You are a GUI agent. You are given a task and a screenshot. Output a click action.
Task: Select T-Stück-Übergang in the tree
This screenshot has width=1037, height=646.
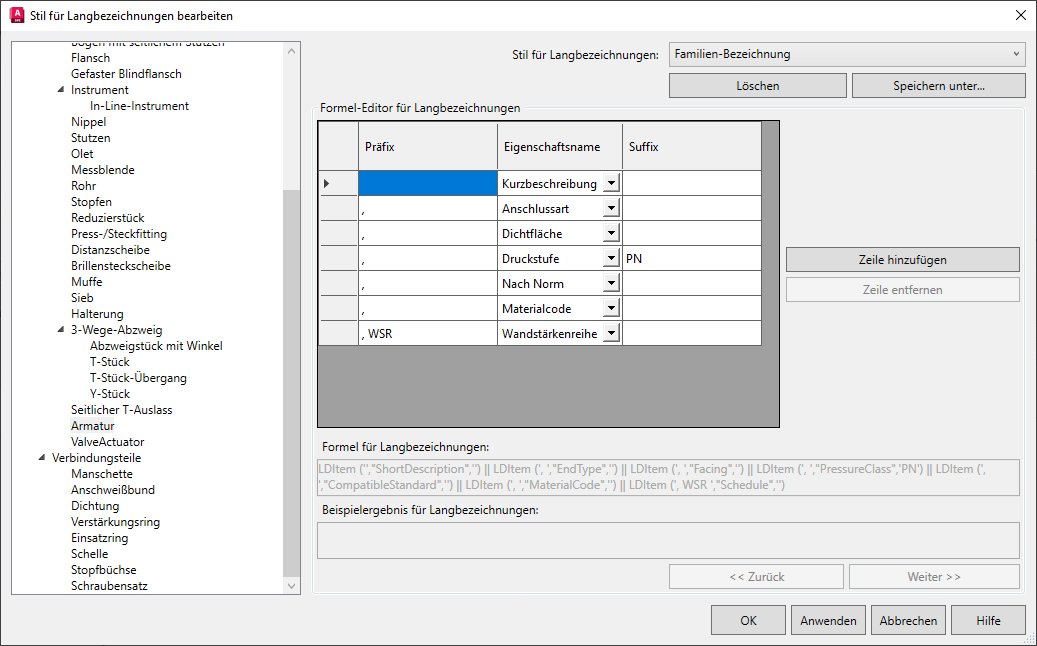[138, 378]
